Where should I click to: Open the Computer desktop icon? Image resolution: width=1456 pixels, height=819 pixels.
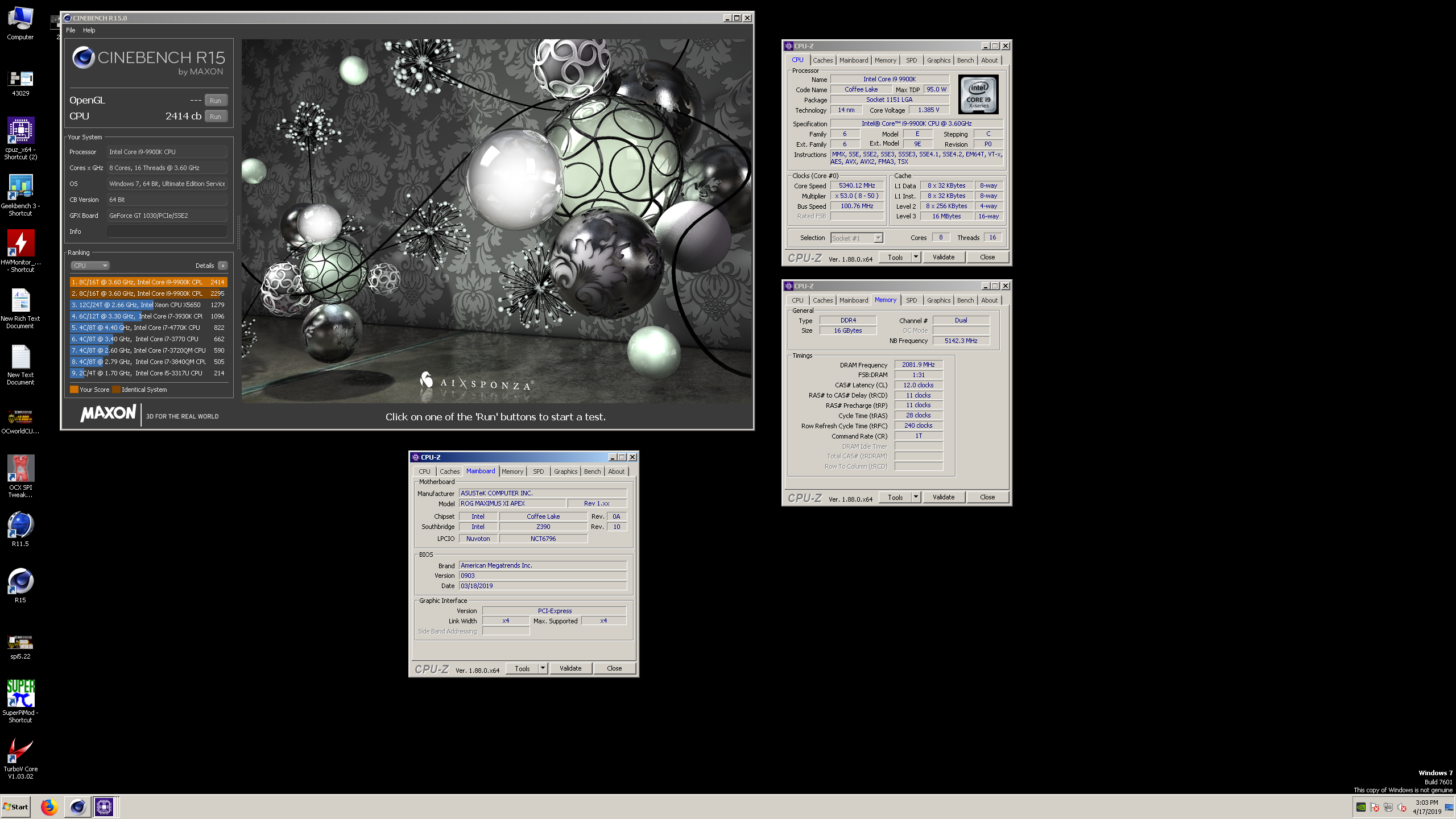coord(20,23)
